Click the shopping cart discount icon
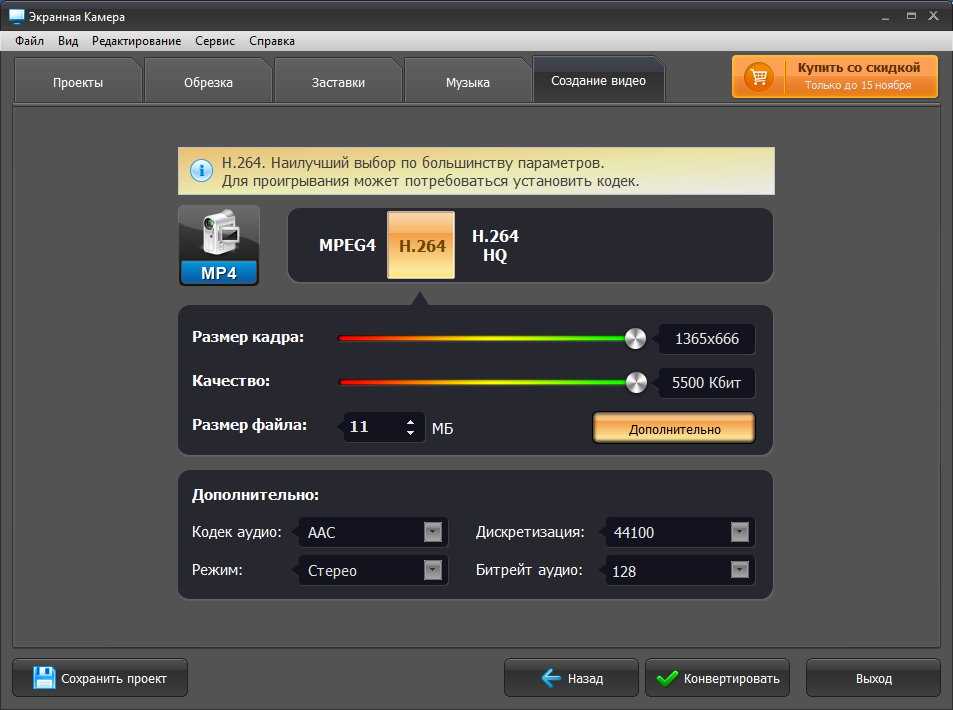This screenshot has height=710, width=953. click(759, 77)
